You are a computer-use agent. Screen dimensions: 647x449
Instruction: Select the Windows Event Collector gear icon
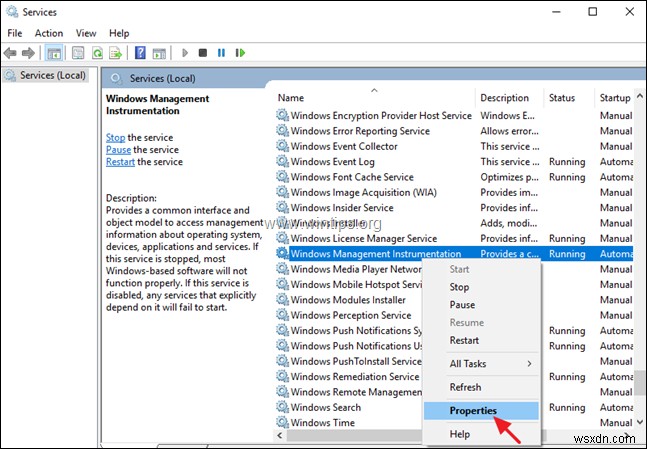coord(282,146)
